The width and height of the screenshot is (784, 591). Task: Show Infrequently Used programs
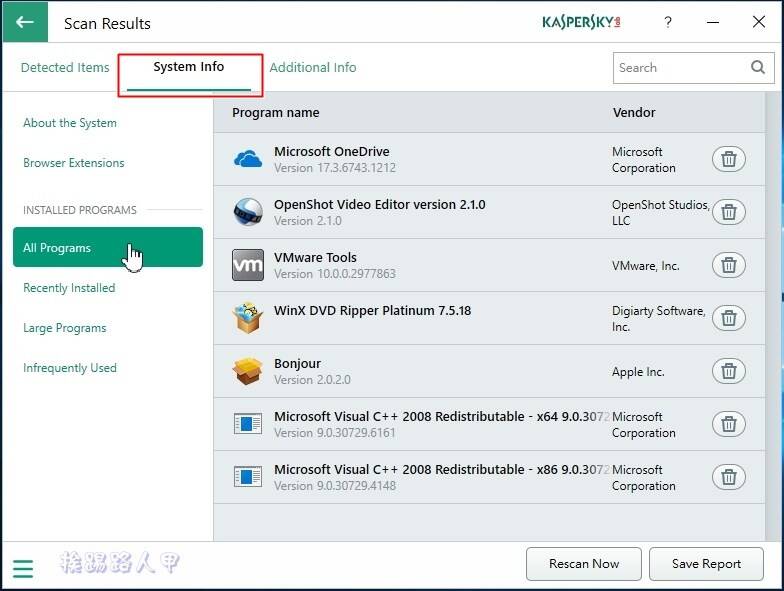[x=70, y=368]
